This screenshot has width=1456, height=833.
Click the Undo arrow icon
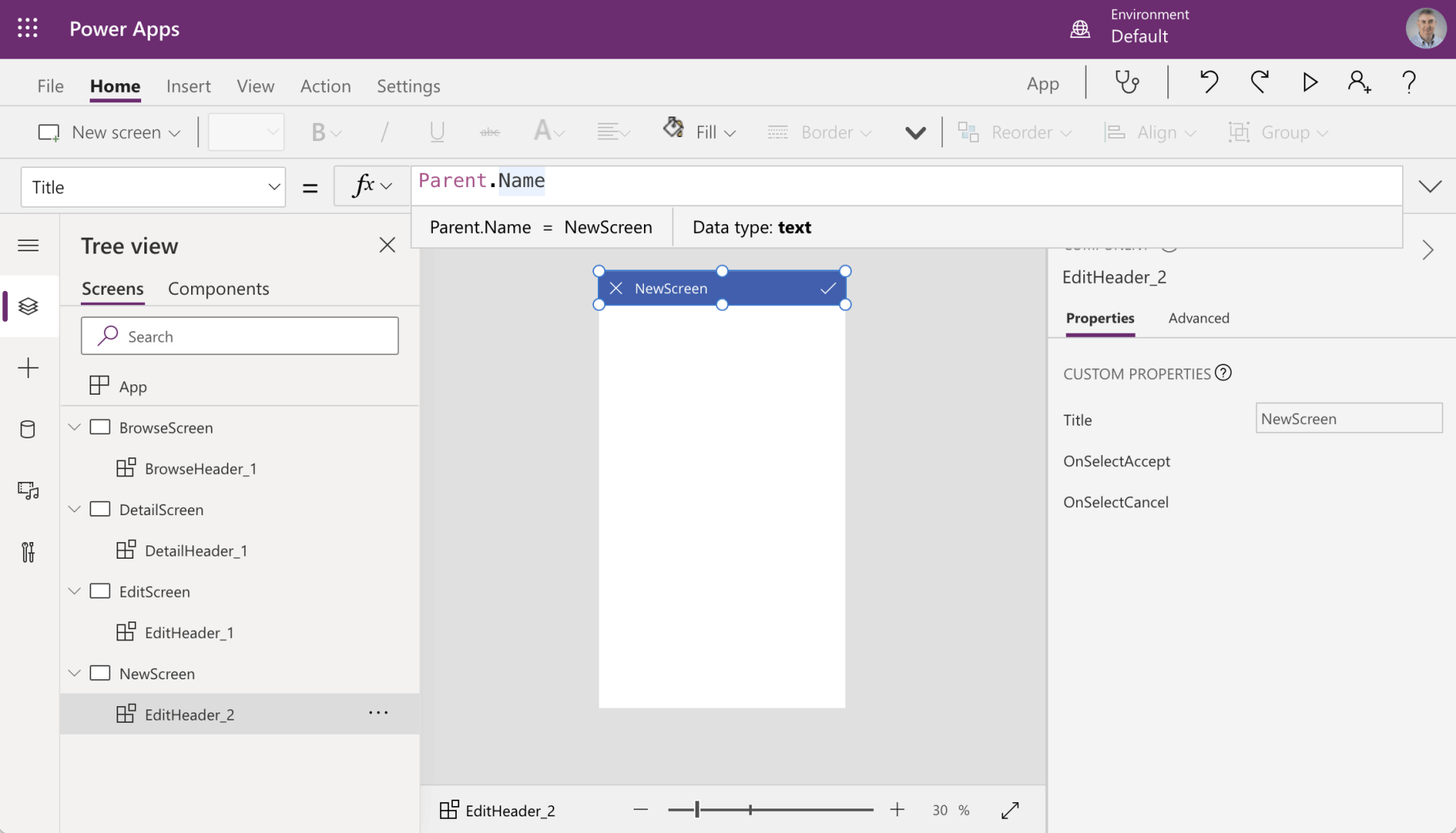(1209, 82)
